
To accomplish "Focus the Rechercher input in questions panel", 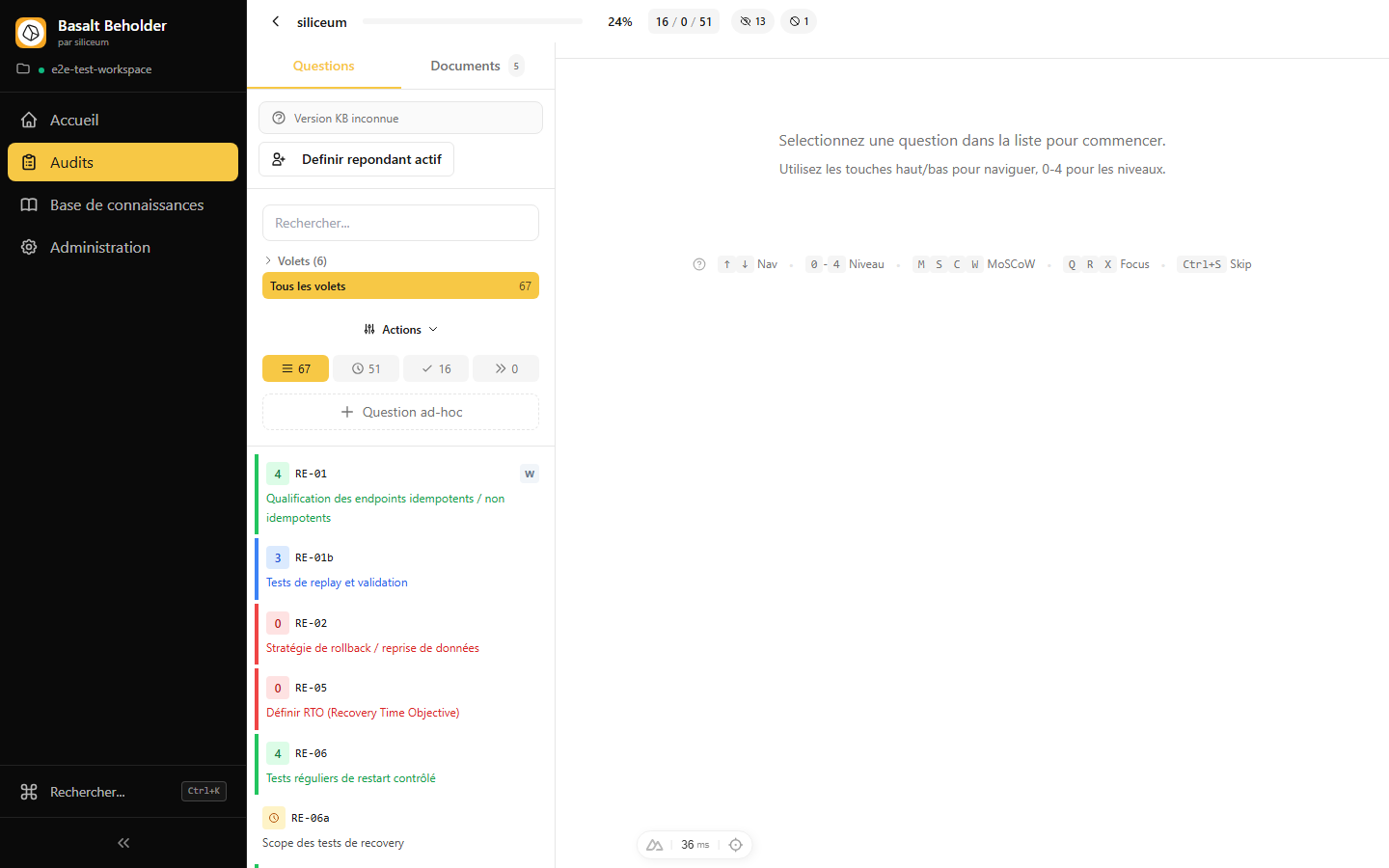I will pos(400,223).
